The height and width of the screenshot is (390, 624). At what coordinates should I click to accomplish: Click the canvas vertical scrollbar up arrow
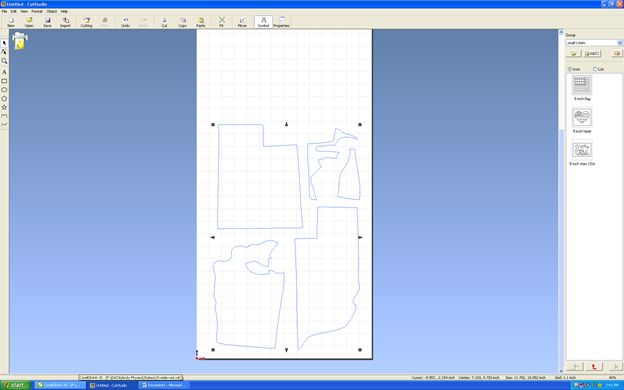point(561,32)
